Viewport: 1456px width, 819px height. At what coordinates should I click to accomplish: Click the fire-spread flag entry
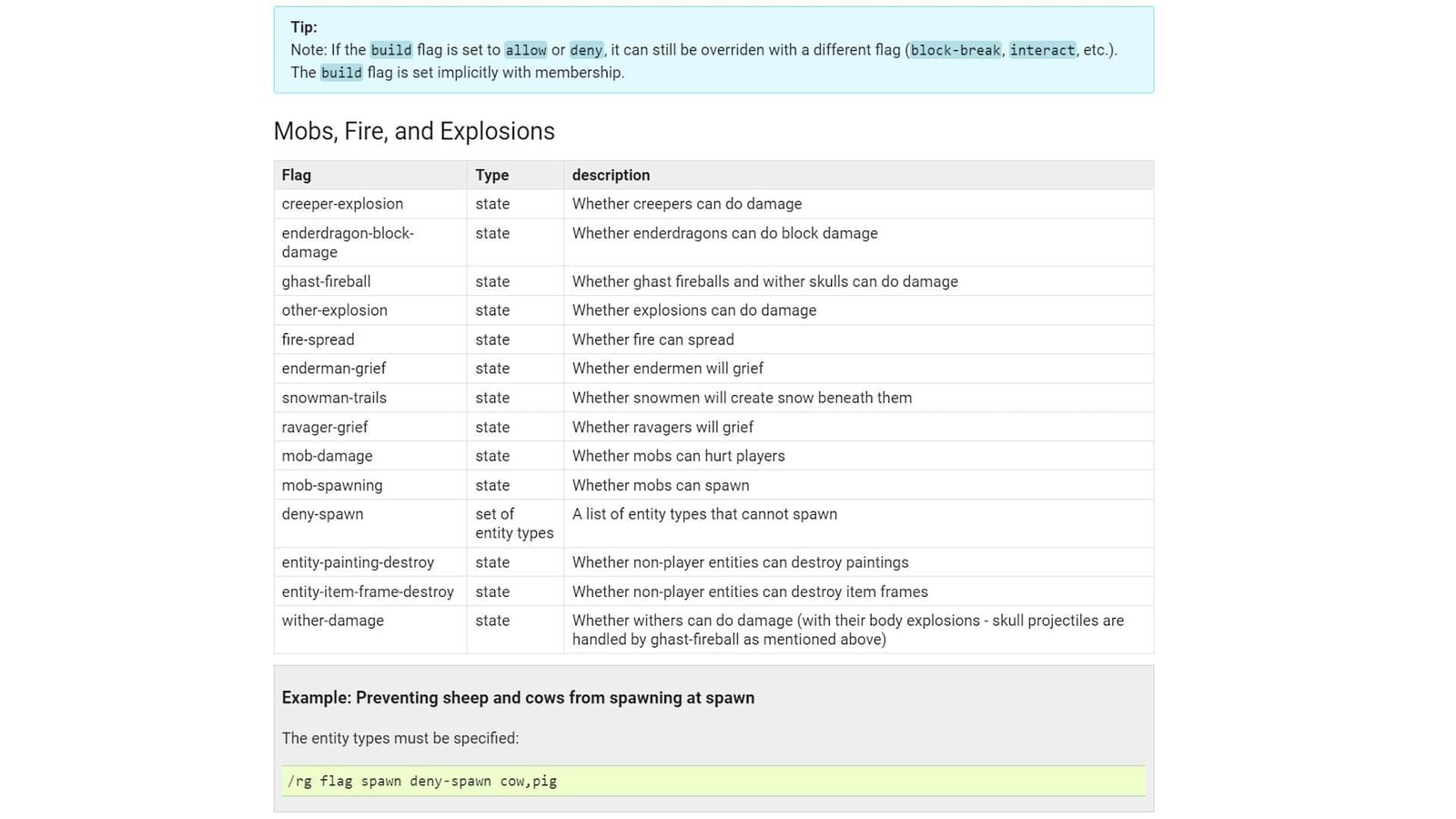point(318,339)
